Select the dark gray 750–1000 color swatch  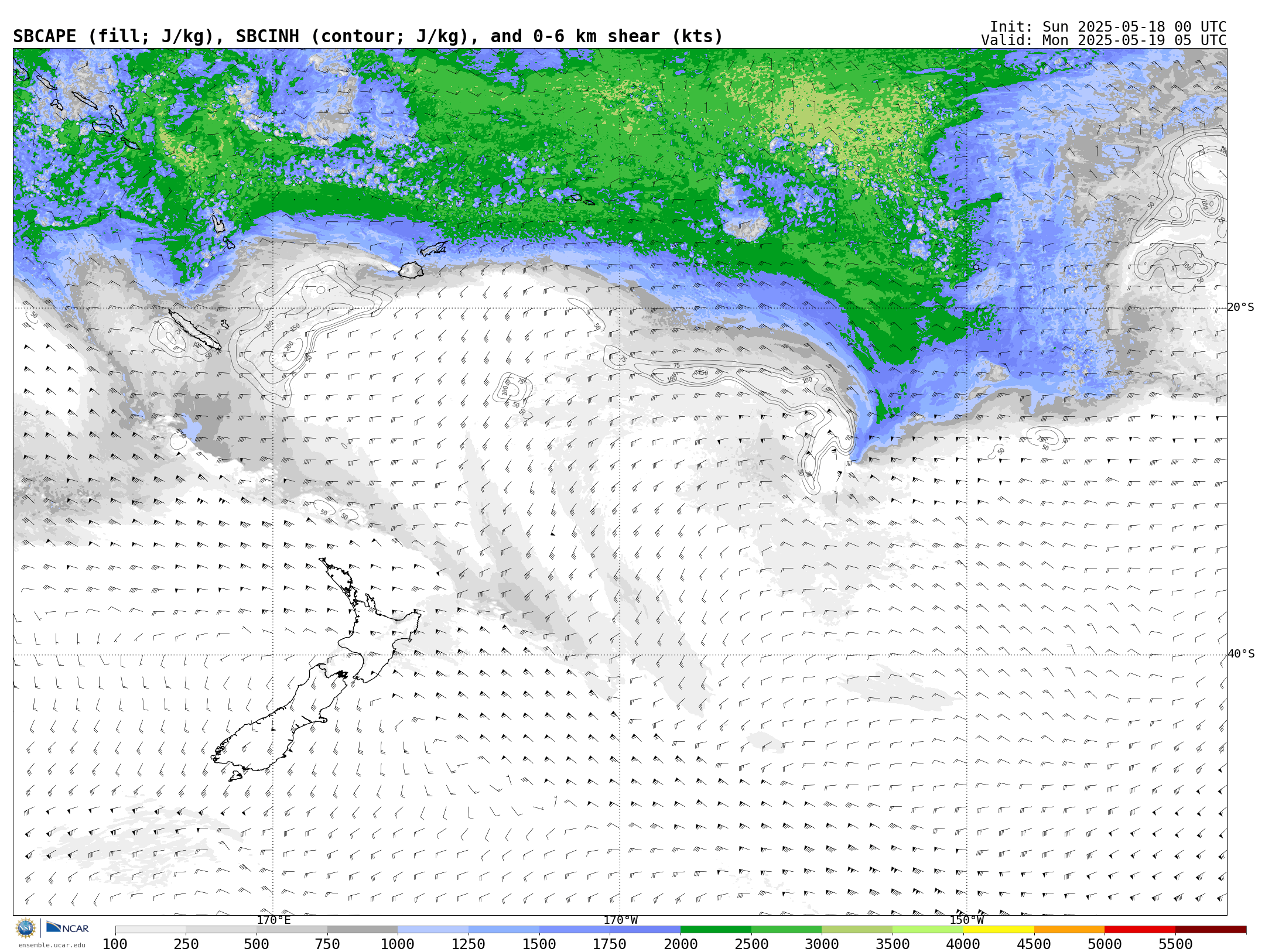point(363,929)
